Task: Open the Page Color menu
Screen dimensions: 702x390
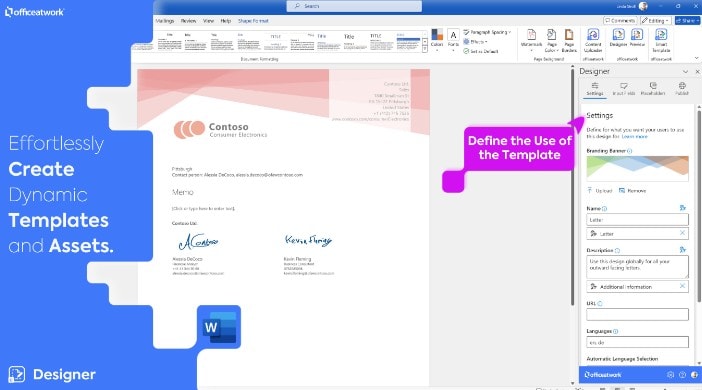Action: tap(552, 40)
